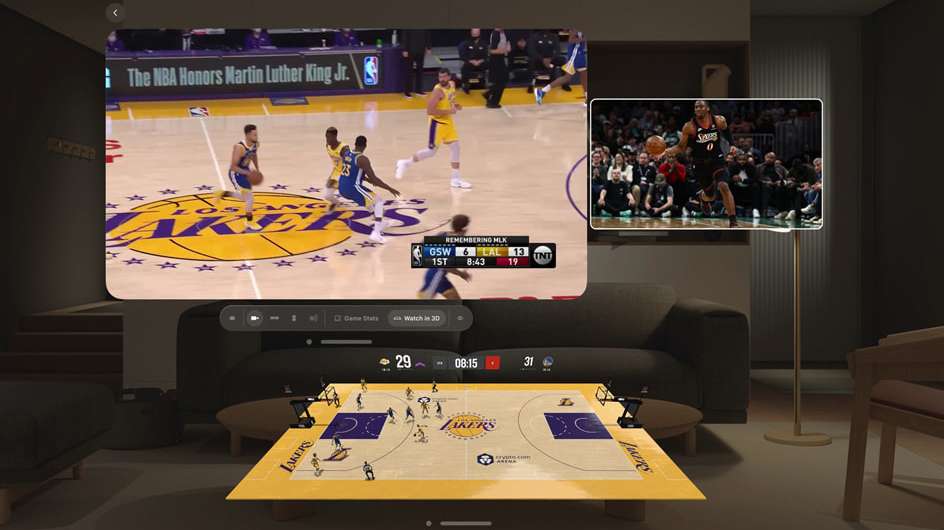
Task: Click the main Warriors vs Lakers video
Action: pos(346,164)
